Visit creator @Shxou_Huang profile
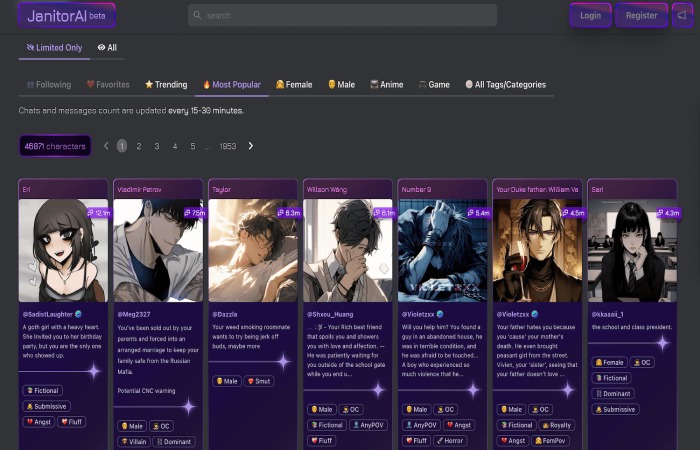Image resolution: width=700 pixels, height=450 pixels. (330, 314)
